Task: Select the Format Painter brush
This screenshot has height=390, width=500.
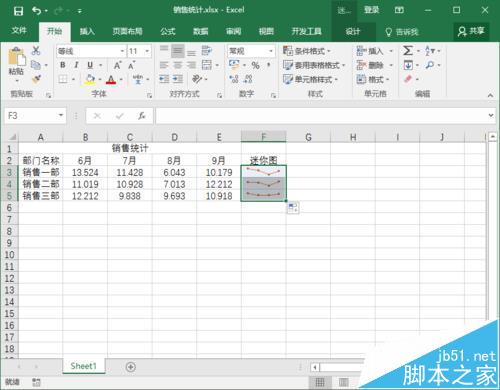Action: (36, 79)
